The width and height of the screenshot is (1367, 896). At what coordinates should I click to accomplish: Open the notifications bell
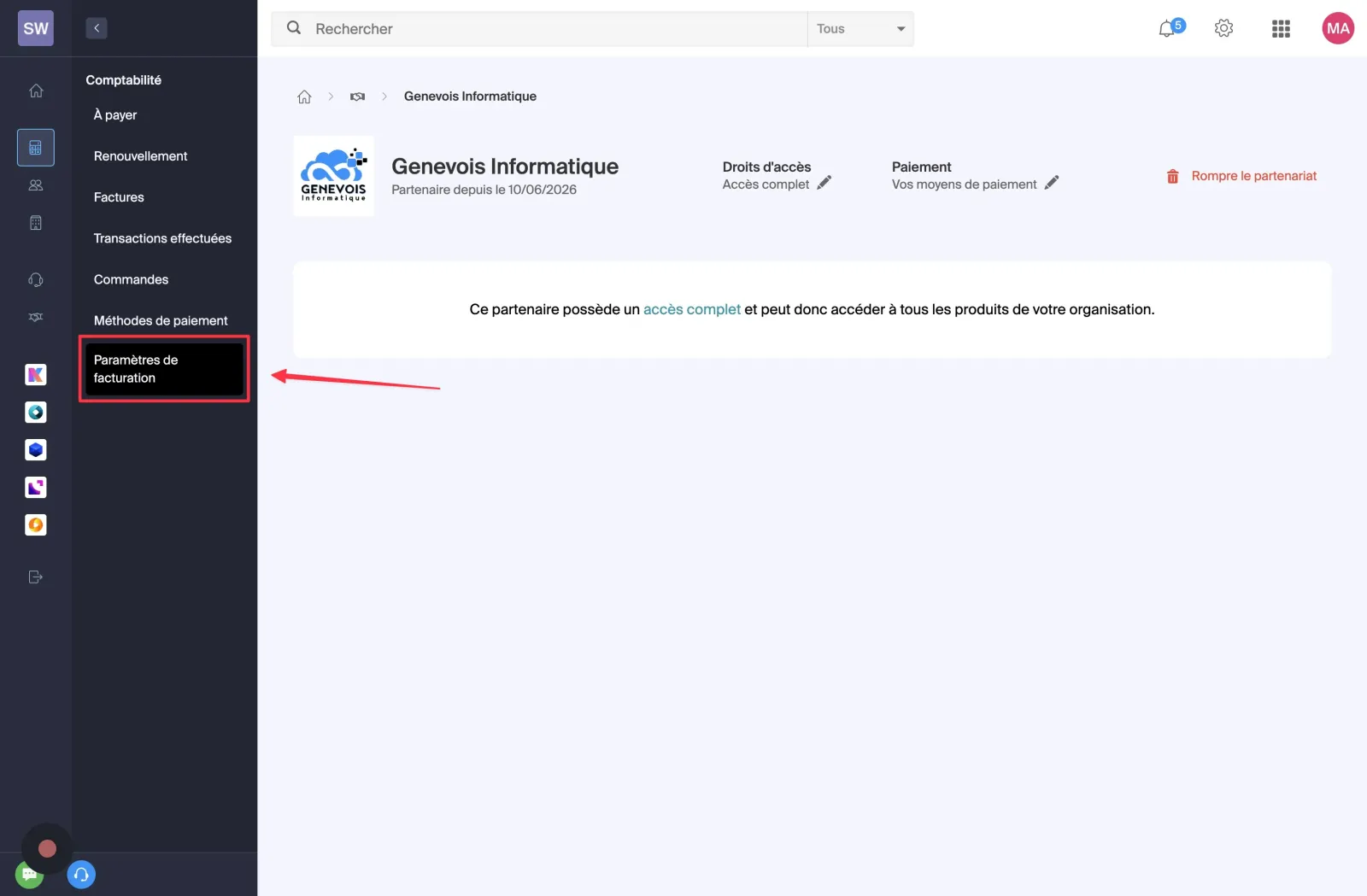tap(1168, 29)
